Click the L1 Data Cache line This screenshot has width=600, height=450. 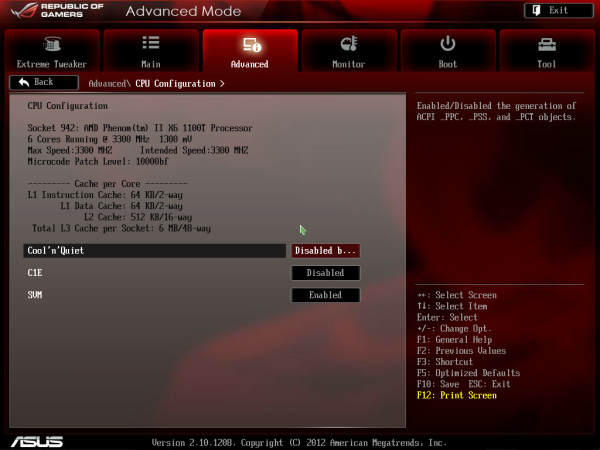(x=121, y=206)
